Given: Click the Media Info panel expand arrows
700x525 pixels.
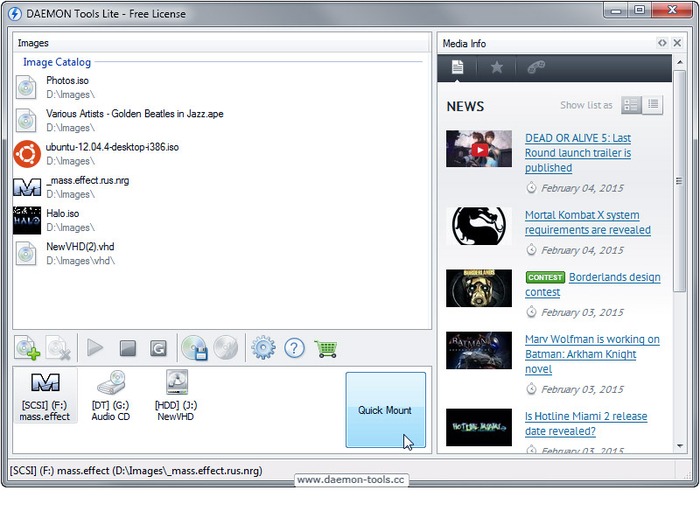Looking at the screenshot, I should (x=662, y=43).
